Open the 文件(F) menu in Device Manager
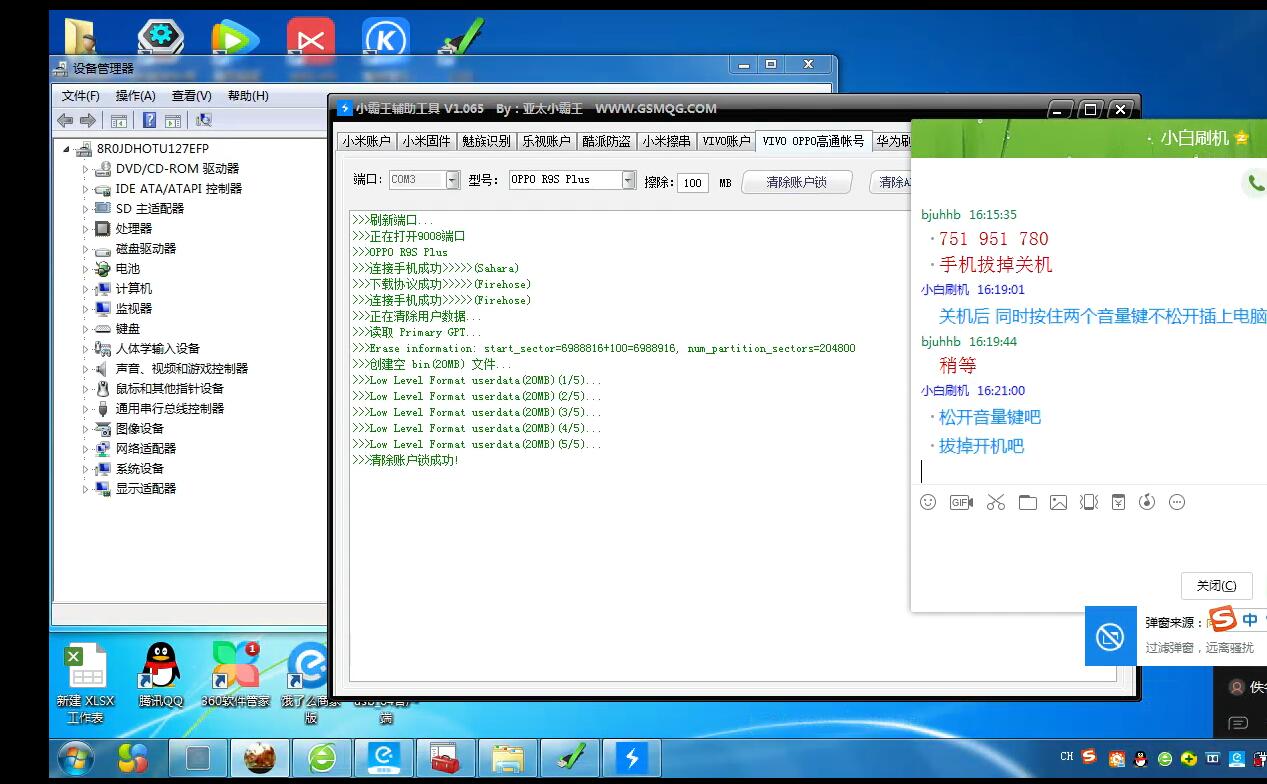 (80, 96)
